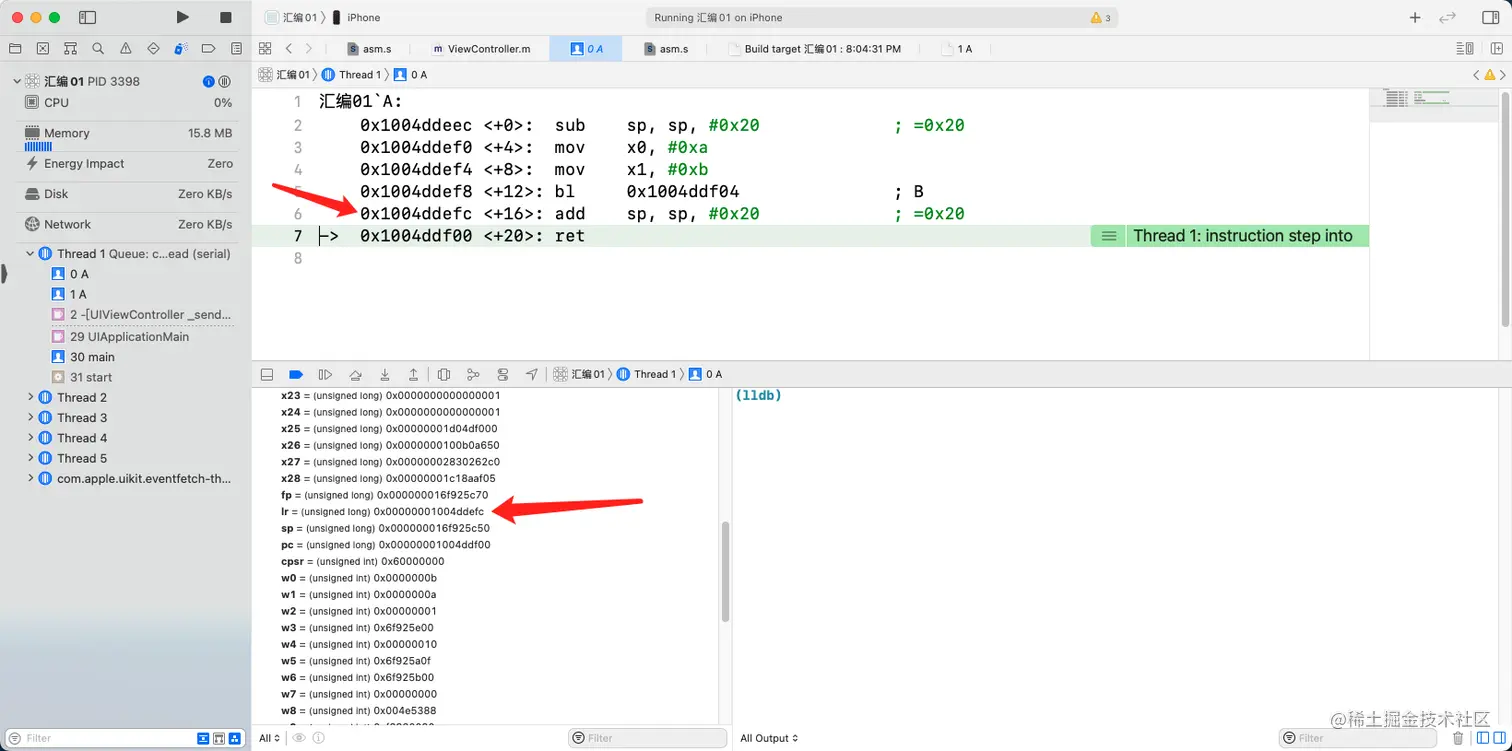Expand Thread 4 disclosure triangle
Screen dimensions: 1512x751
click(30, 438)
